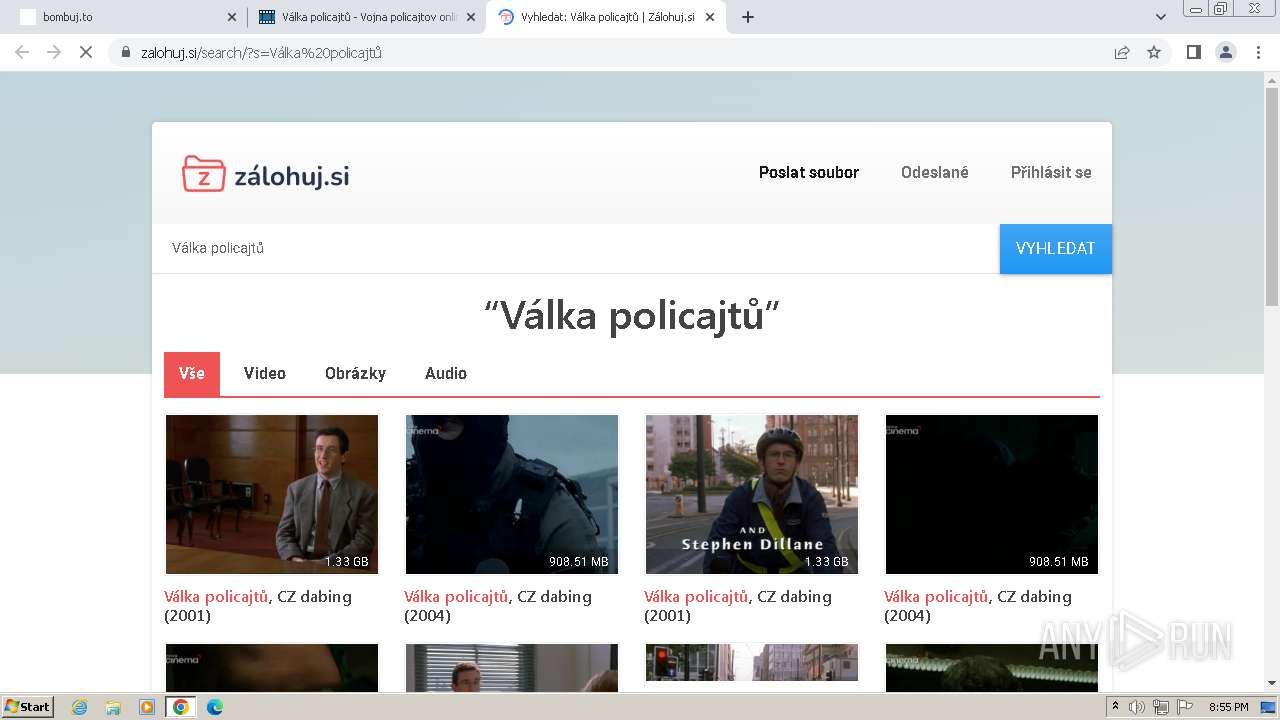Select the Audio filter tab

click(446, 373)
